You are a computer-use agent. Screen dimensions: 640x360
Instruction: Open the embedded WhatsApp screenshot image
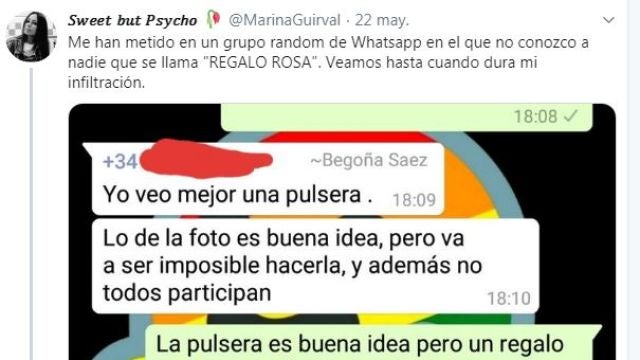(342, 232)
